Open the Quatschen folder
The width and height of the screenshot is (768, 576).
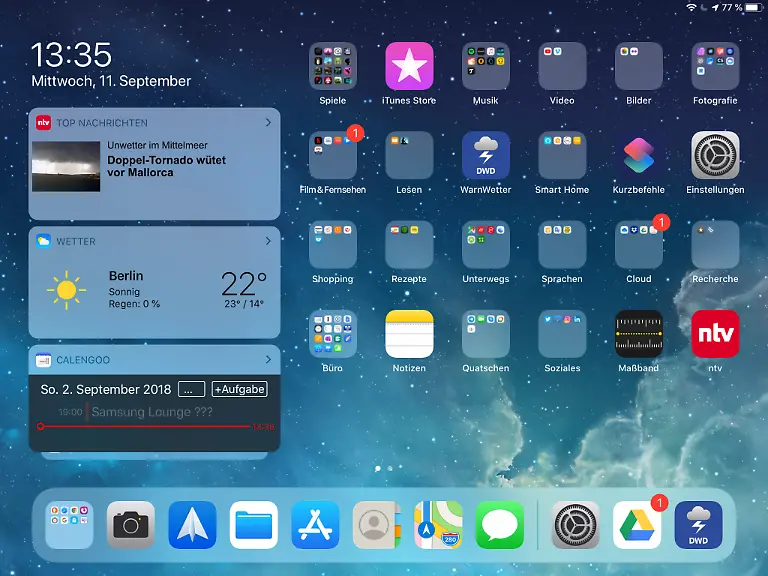point(485,334)
